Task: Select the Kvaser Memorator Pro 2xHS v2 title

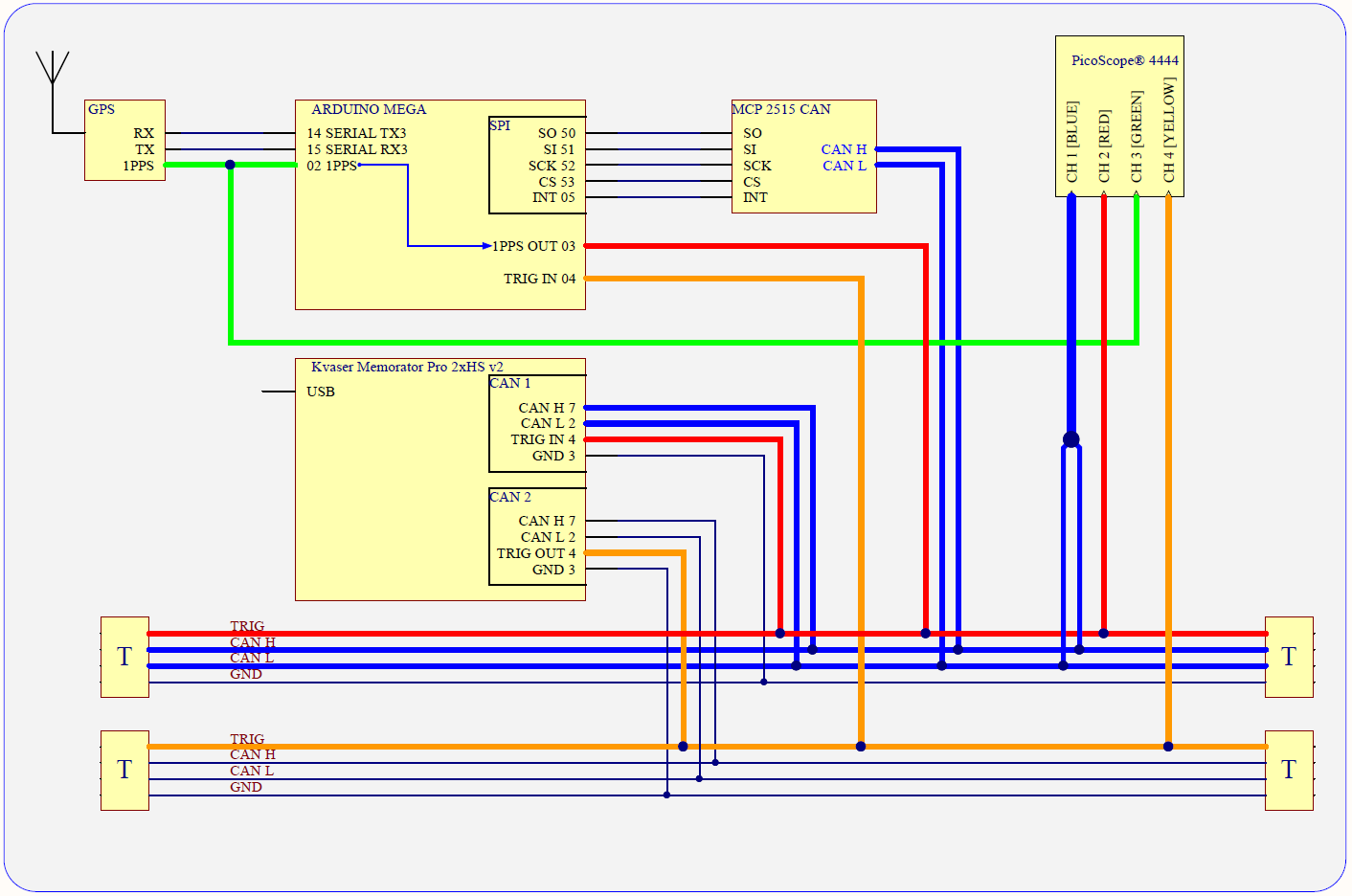Action: click(x=407, y=367)
